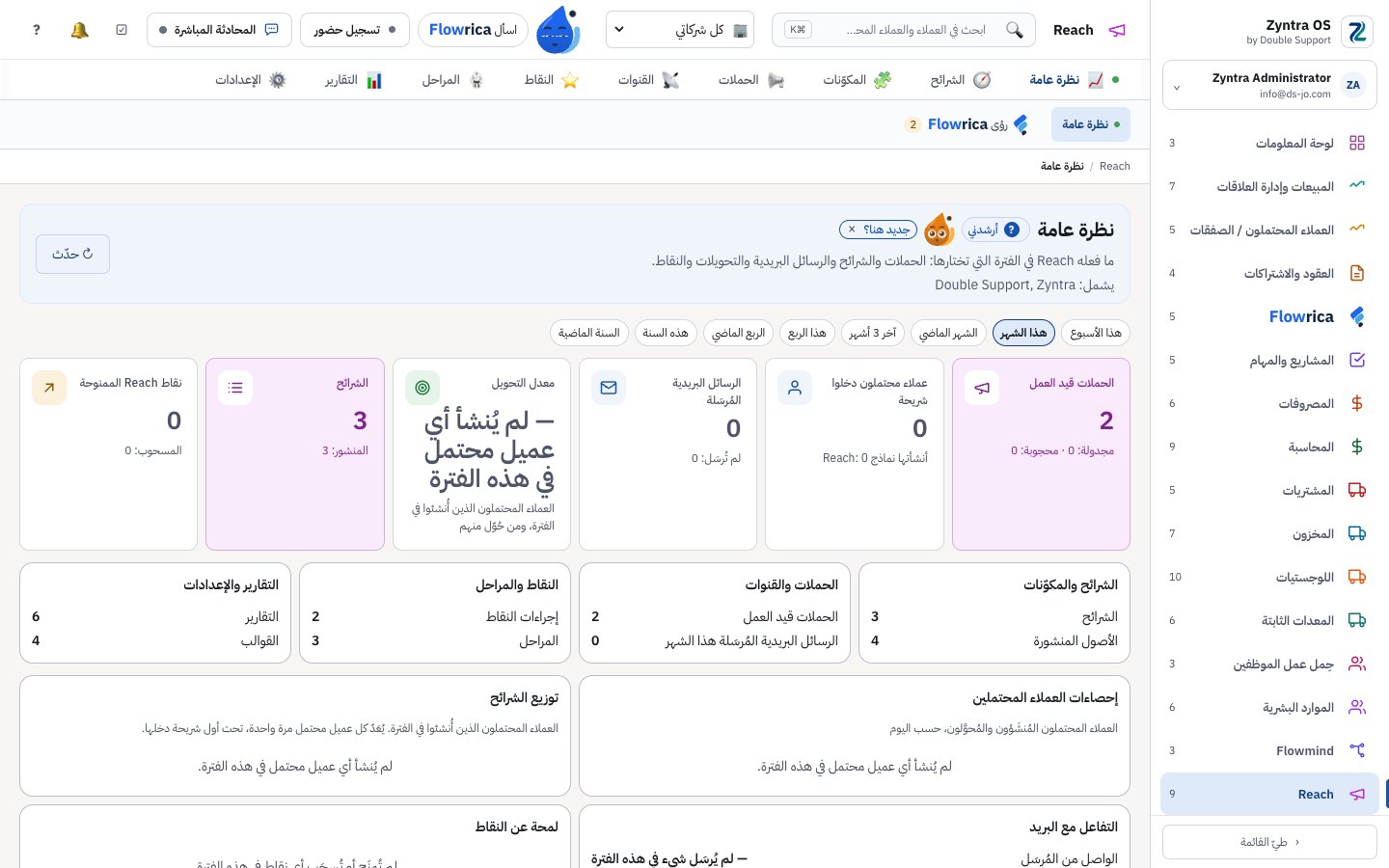Click the الموارد البشرية people icon
1389x868 pixels.
coord(1357,707)
